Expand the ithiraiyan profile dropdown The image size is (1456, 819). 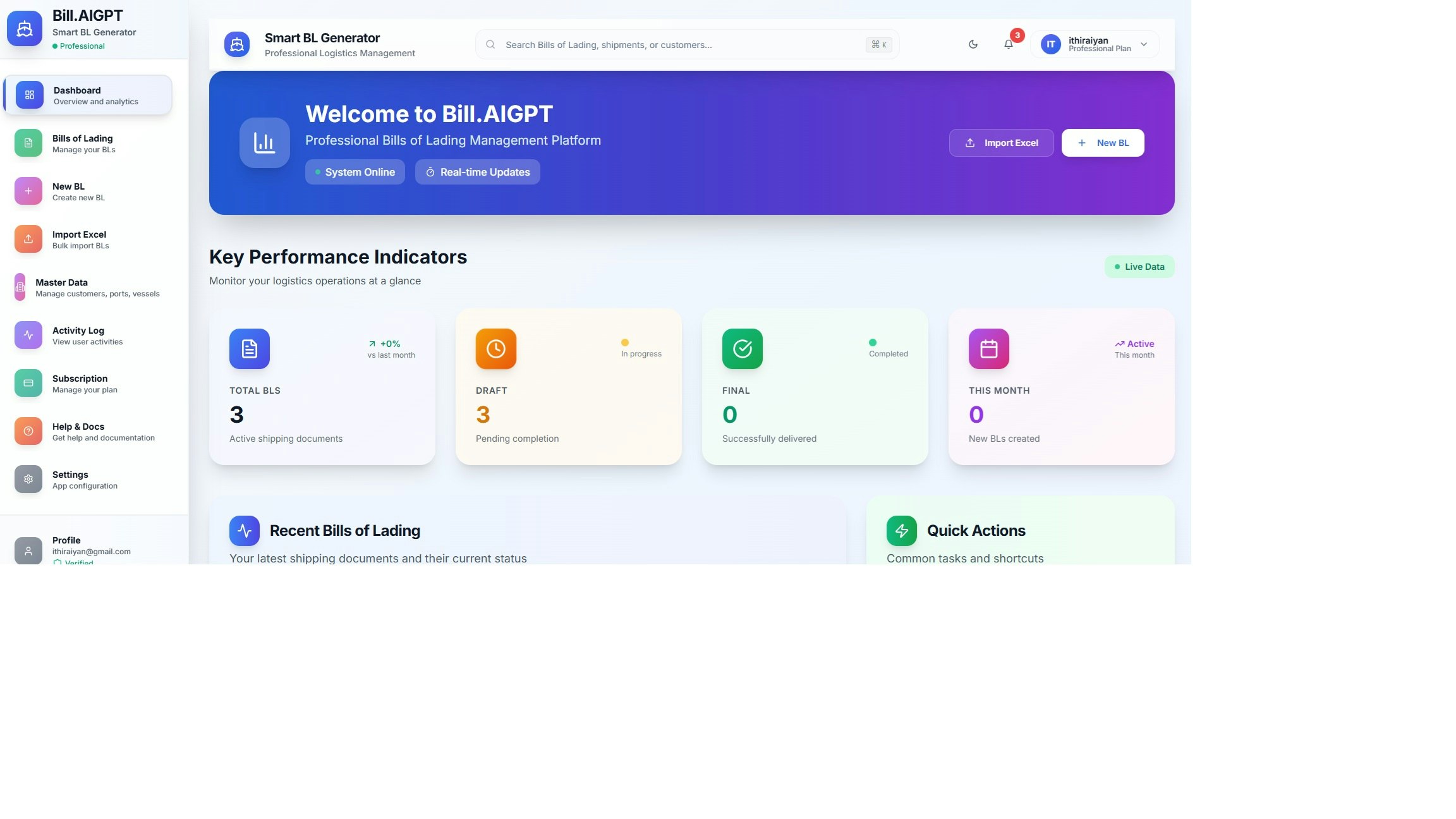pyautogui.click(x=1095, y=44)
